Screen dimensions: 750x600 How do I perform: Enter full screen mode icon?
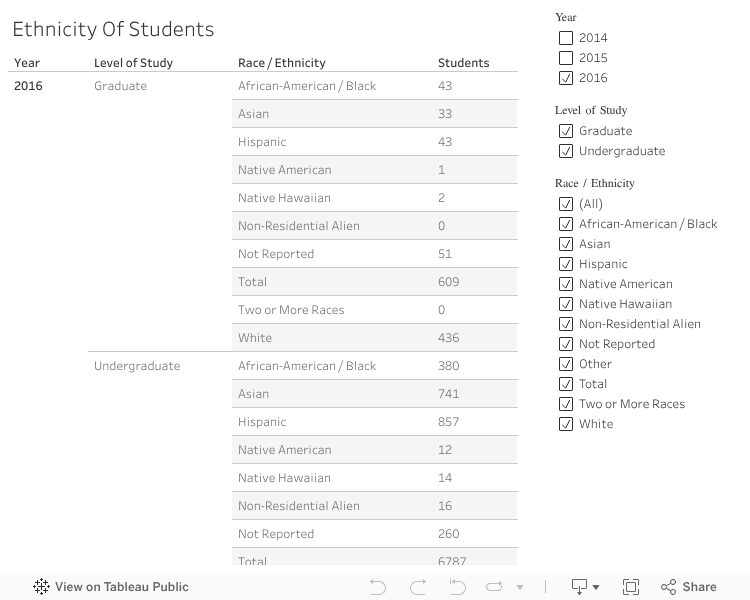point(631,587)
